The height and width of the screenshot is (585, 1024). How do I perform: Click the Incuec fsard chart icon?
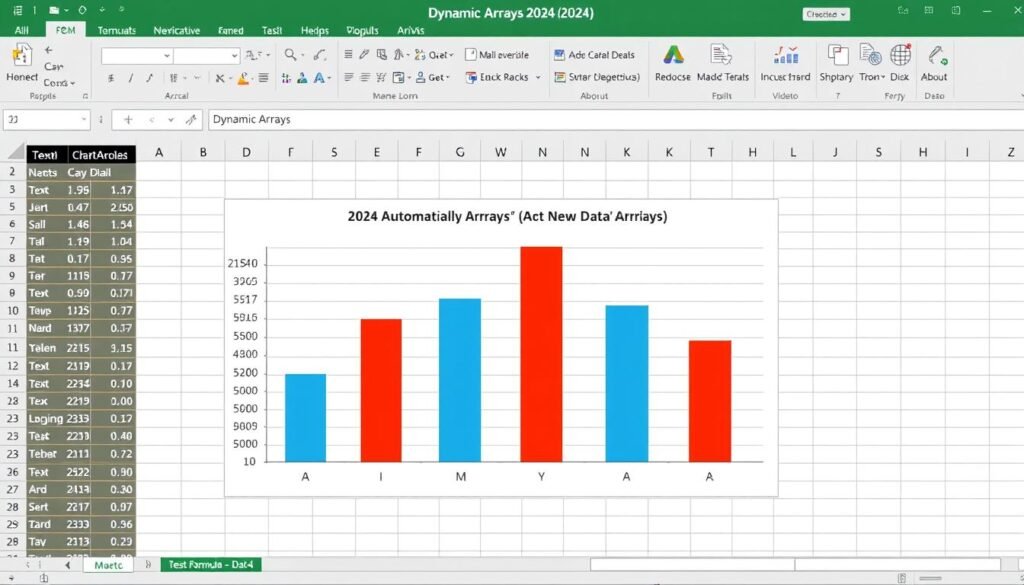[786, 55]
